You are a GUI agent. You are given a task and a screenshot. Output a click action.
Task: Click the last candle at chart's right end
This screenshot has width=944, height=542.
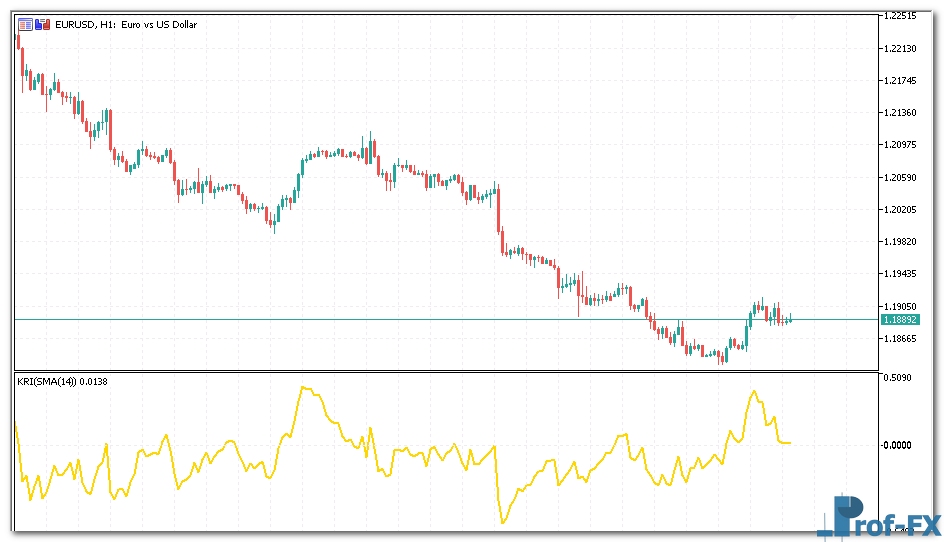(x=790, y=319)
